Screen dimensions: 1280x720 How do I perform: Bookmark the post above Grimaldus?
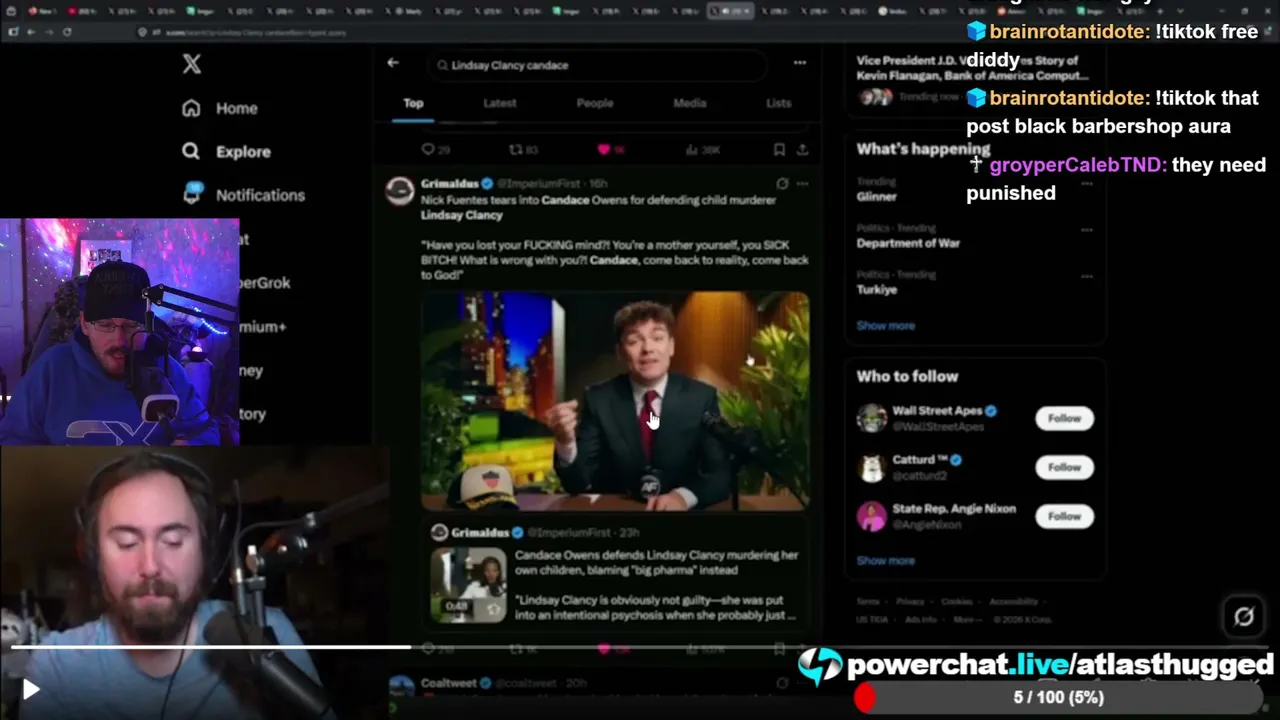[x=779, y=150]
